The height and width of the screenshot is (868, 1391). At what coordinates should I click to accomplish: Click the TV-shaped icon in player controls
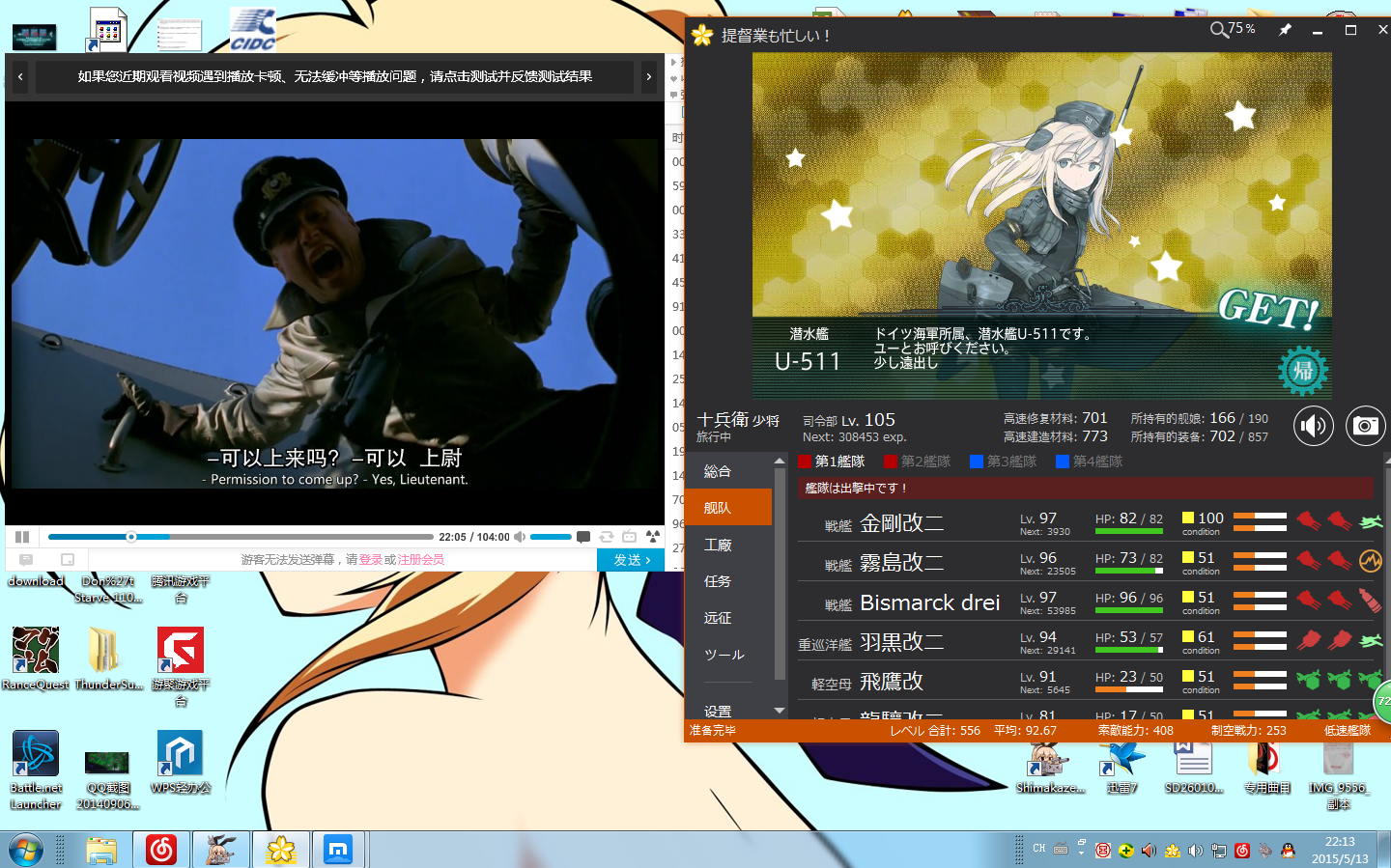point(630,537)
